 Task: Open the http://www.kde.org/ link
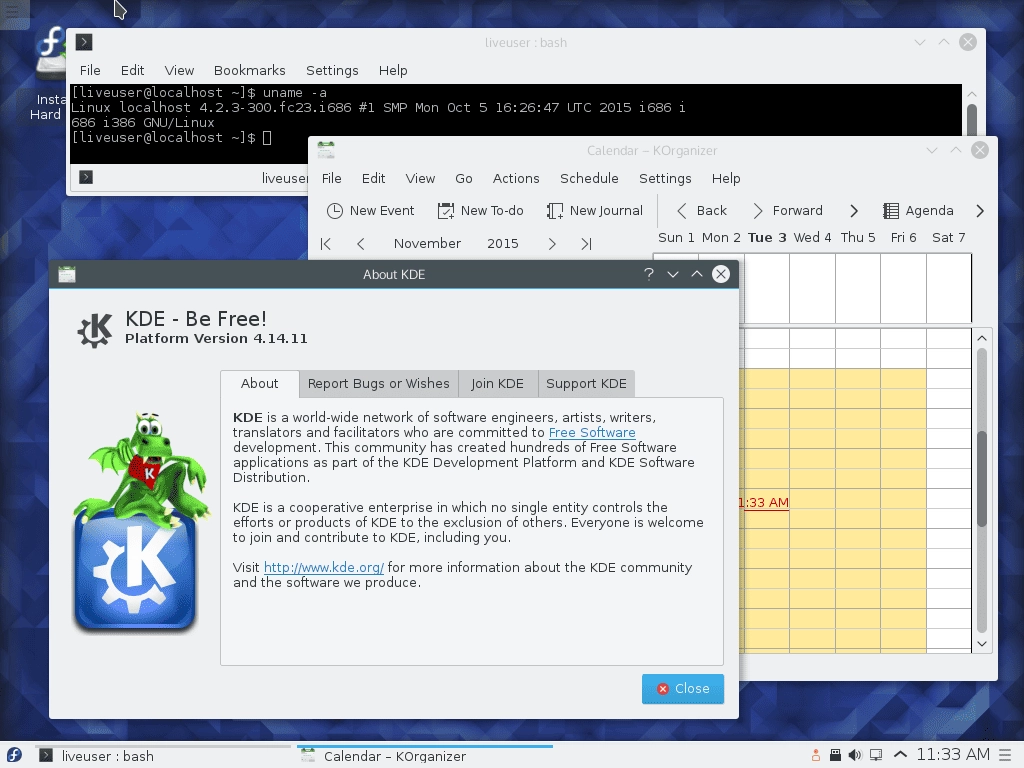[324, 568]
